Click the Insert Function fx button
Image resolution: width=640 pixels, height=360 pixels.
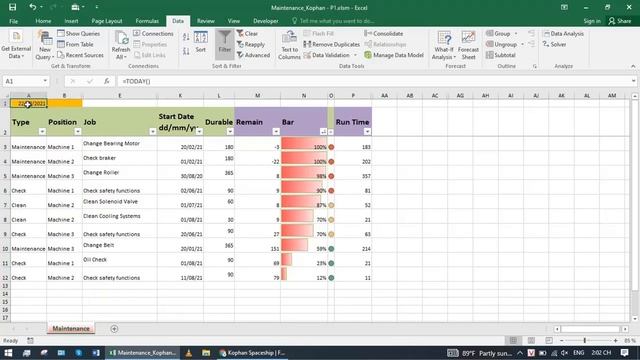(x=107, y=81)
